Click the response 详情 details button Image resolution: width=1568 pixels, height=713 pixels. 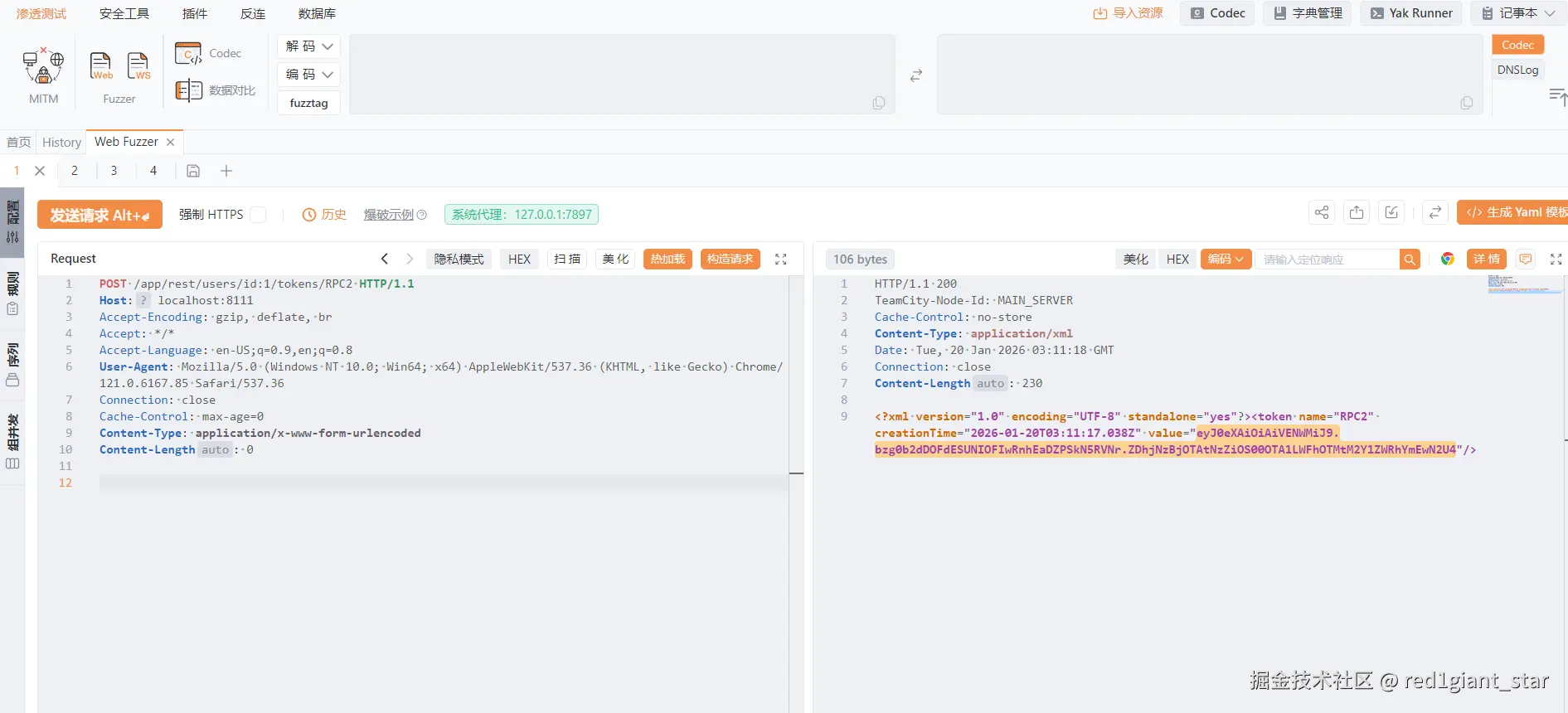click(1487, 259)
